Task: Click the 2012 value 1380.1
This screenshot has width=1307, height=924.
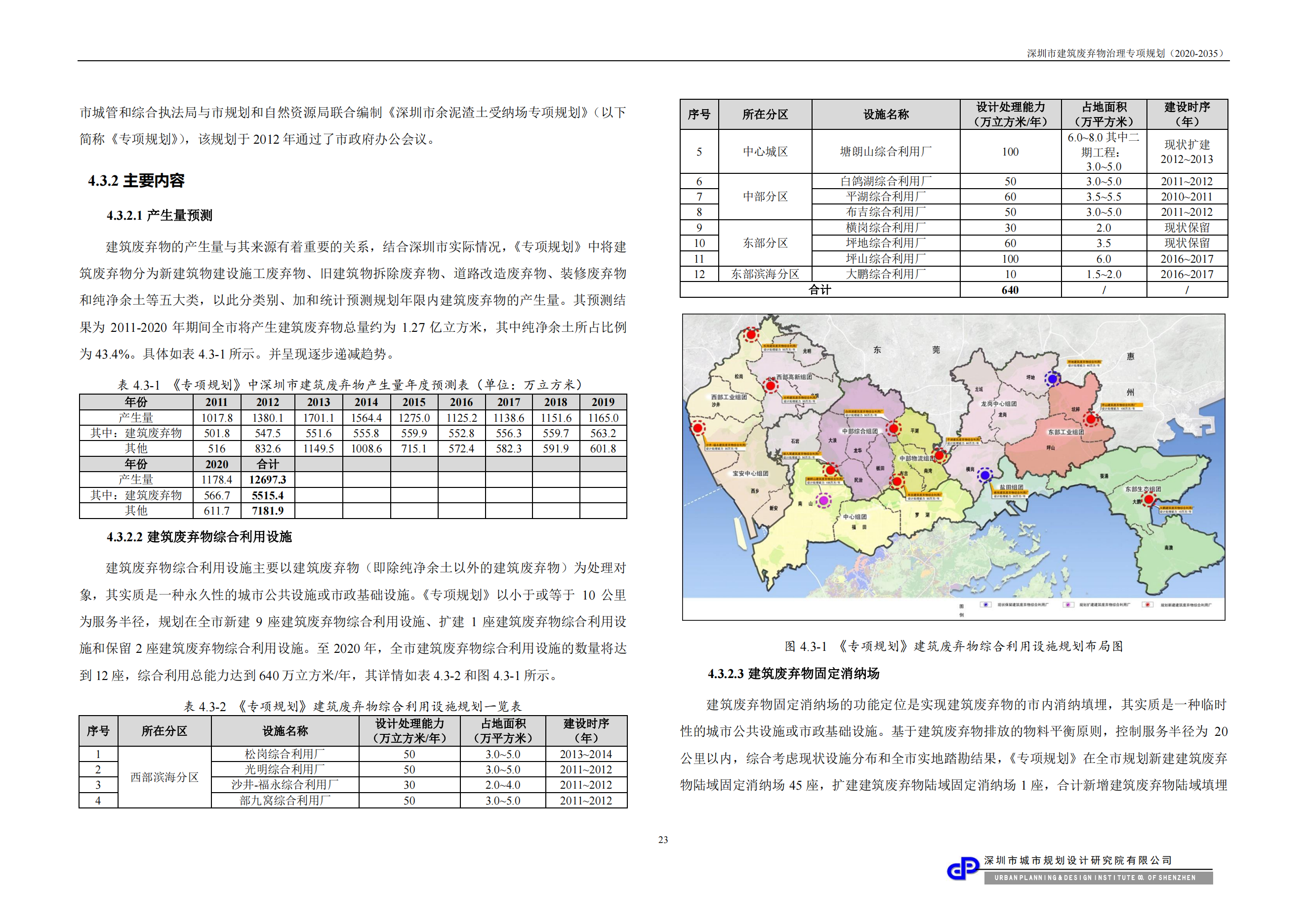Action: tap(268, 418)
